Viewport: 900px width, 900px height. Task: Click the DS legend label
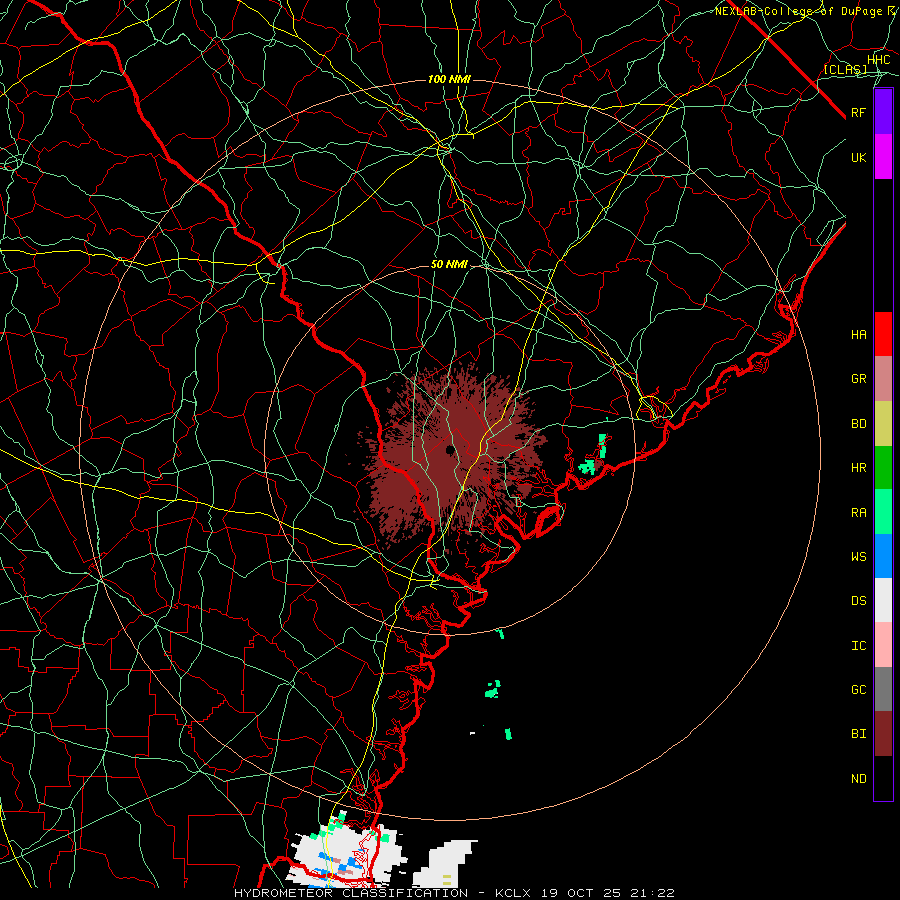858,601
